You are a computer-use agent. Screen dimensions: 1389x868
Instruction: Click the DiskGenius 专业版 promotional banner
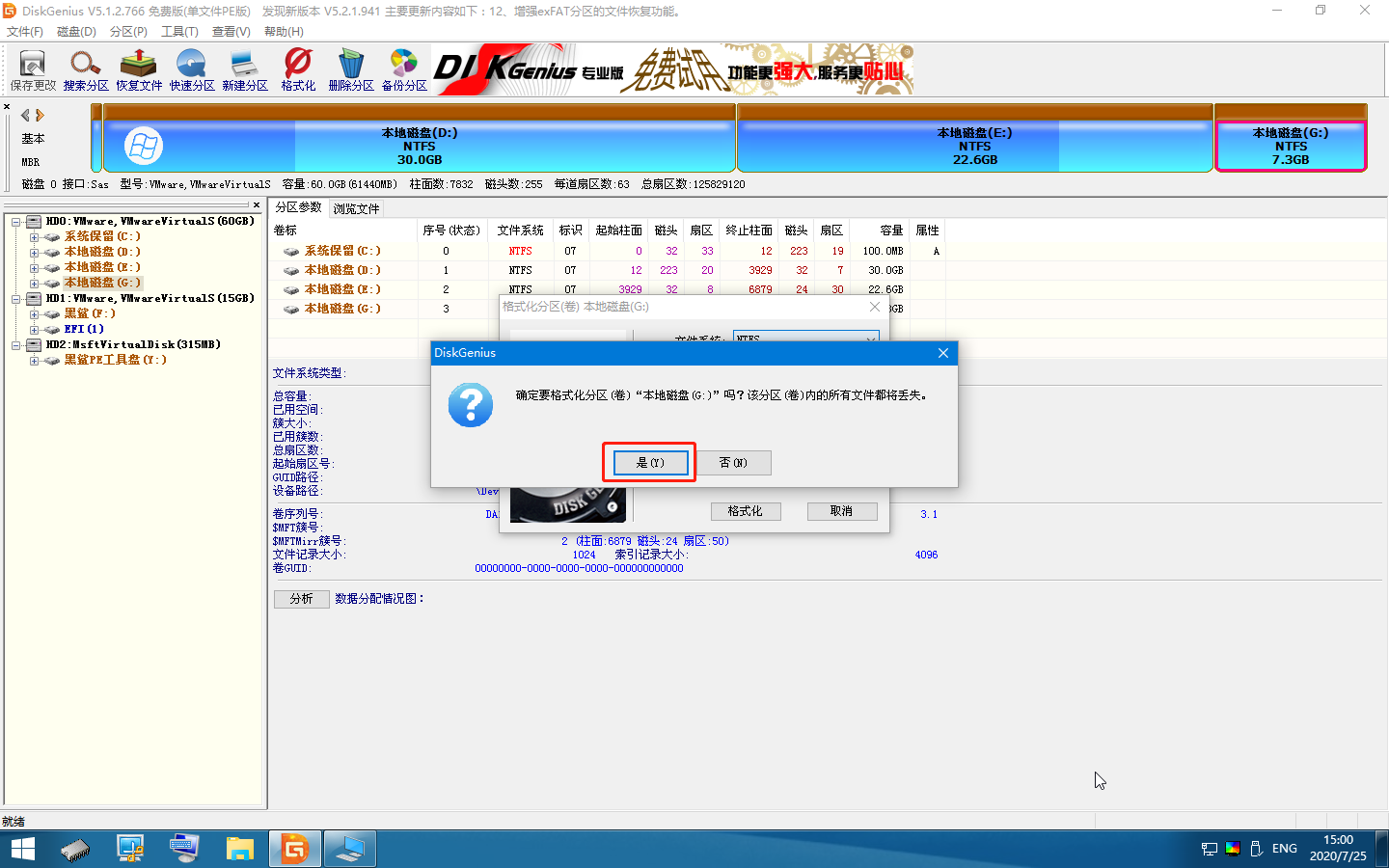coord(672,70)
